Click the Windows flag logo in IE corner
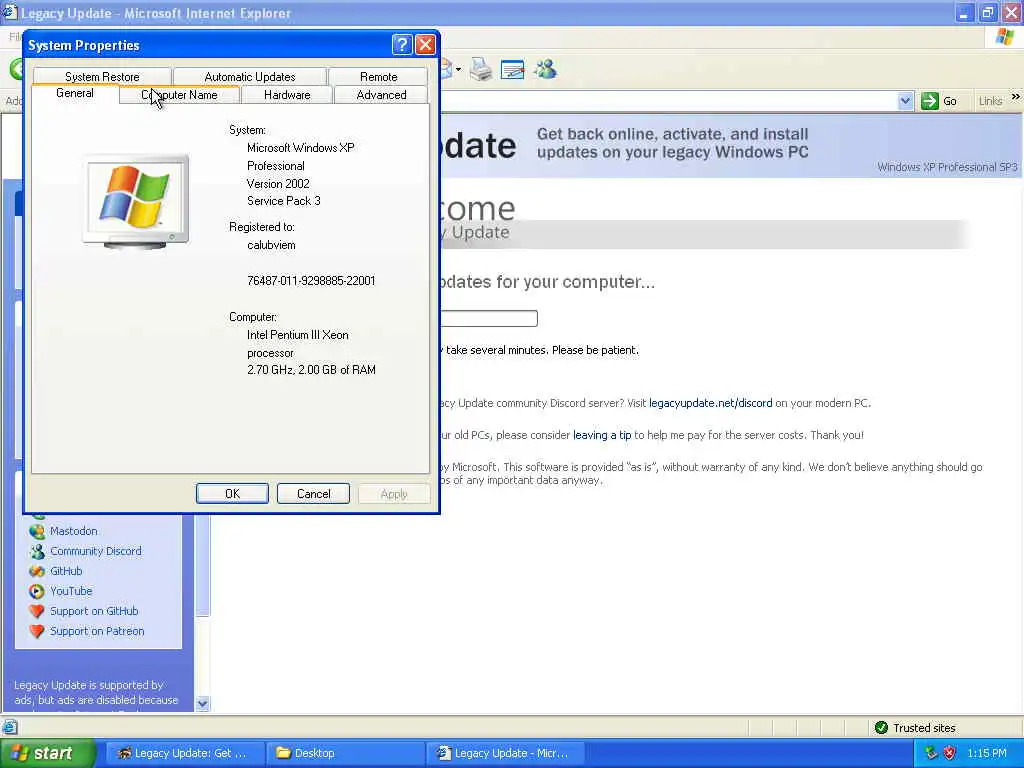The height and width of the screenshot is (768, 1024). point(1005,37)
